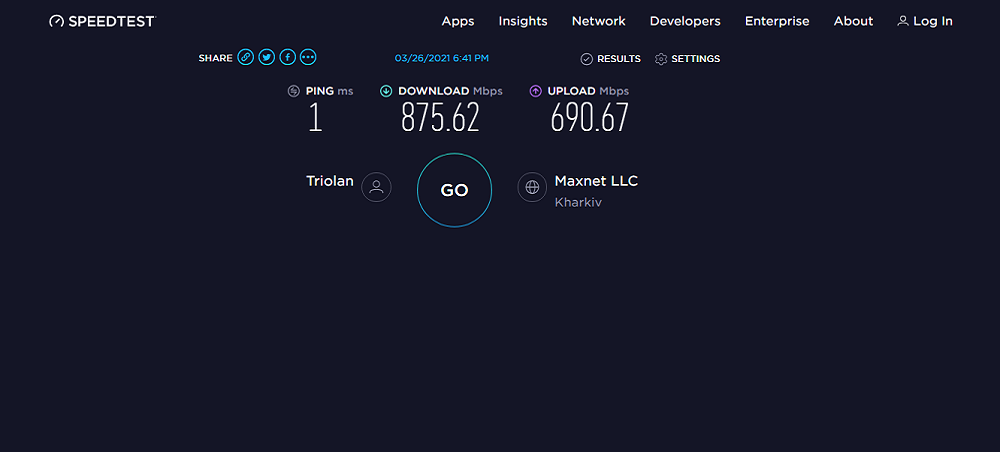The image size is (1000, 452).
Task: Open more share options ellipsis icon
Action: click(308, 57)
